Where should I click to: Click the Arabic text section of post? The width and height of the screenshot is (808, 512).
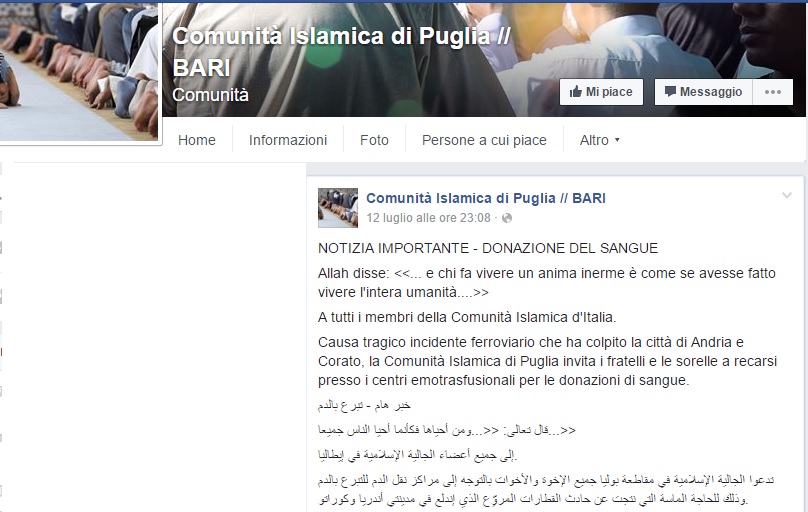[x=546, y=452]
